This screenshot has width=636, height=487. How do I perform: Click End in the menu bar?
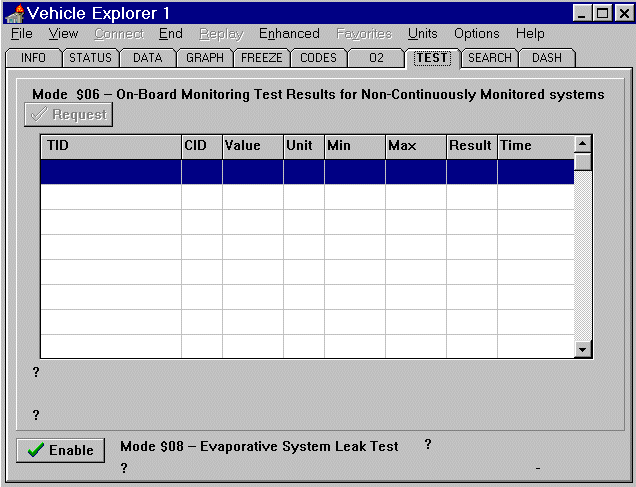(170, 34)
